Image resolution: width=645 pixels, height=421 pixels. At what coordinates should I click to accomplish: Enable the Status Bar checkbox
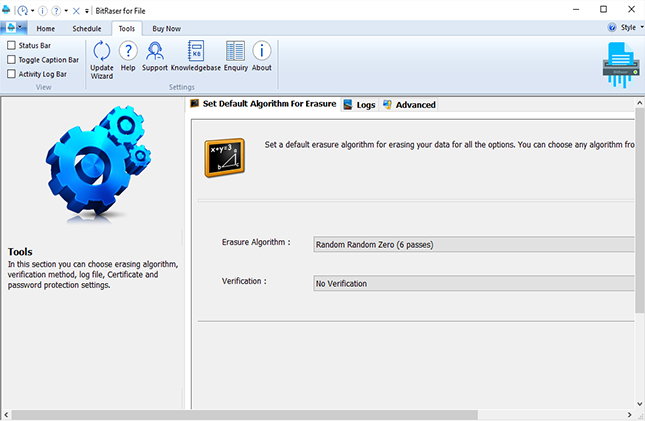12,45
